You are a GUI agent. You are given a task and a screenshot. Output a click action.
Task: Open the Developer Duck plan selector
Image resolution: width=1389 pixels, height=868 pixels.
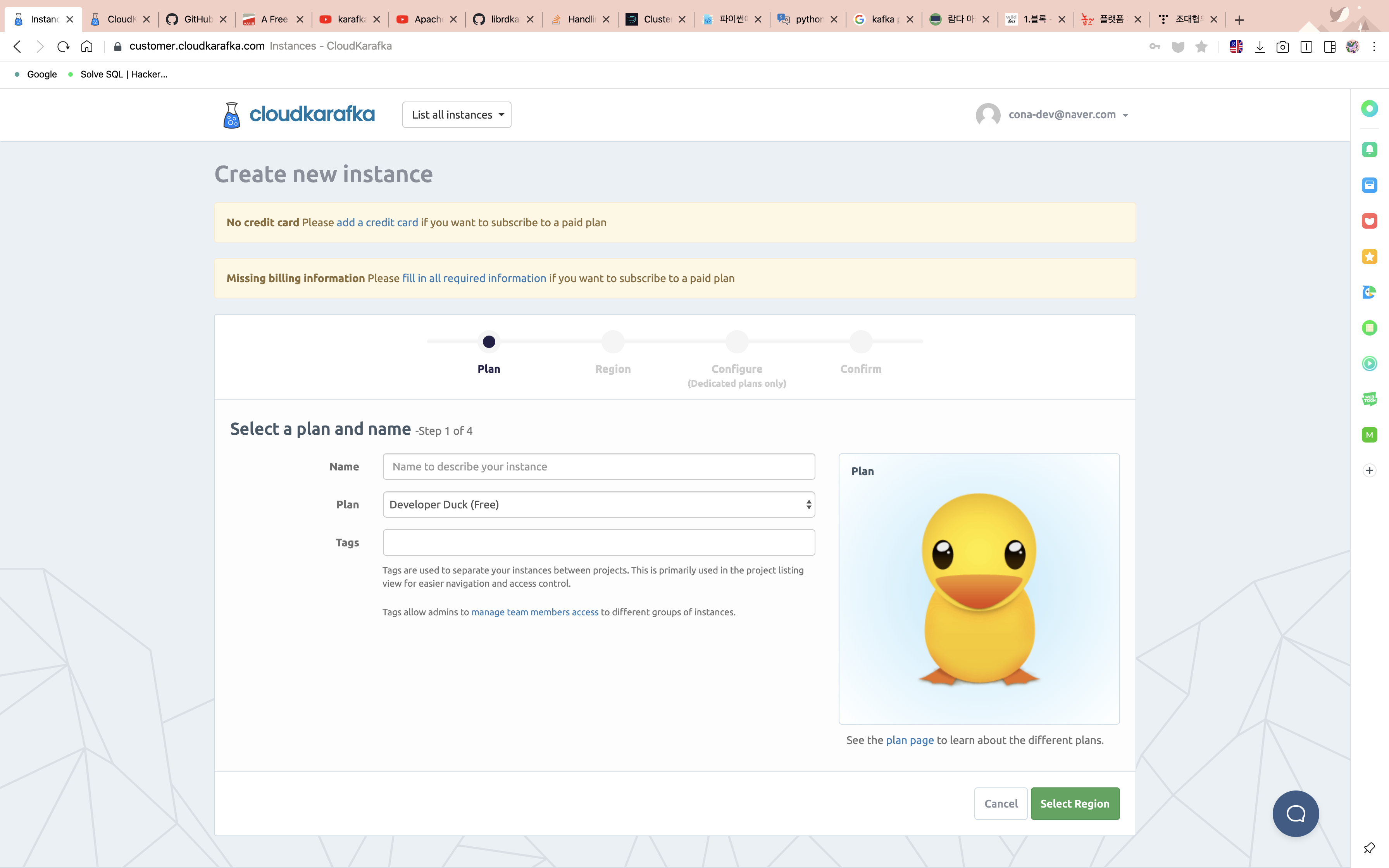pos(599,505)
